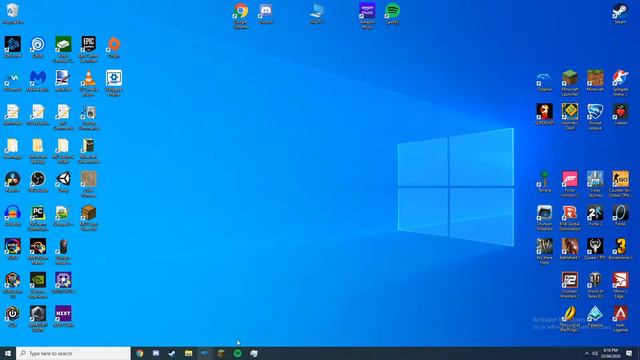
Task: Open the DaVinci Resolve desktop shortcut
Action: 13,182
